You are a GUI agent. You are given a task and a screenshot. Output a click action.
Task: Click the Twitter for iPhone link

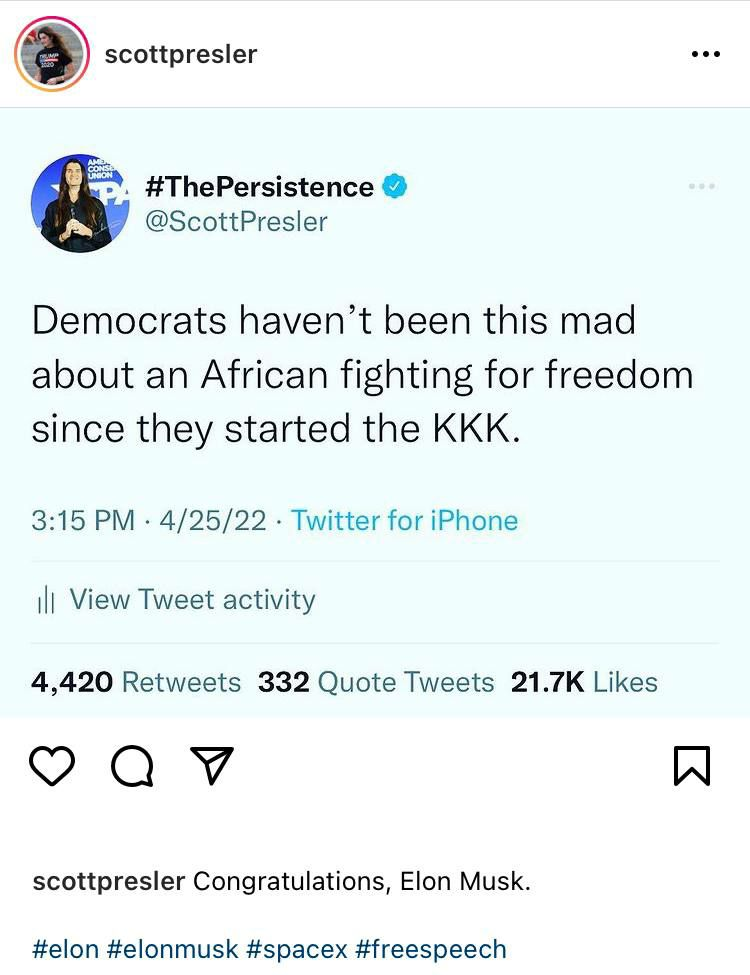pos(404,520)
